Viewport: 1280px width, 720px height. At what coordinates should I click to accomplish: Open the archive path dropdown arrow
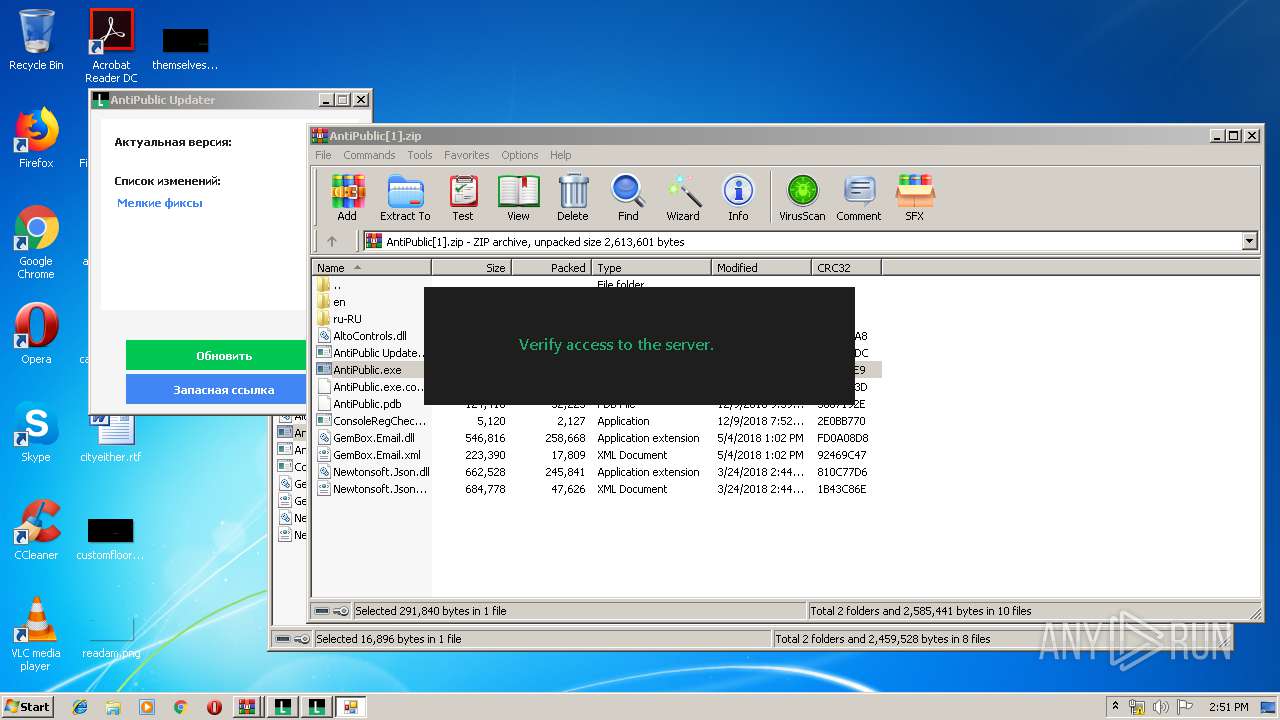1249,241
